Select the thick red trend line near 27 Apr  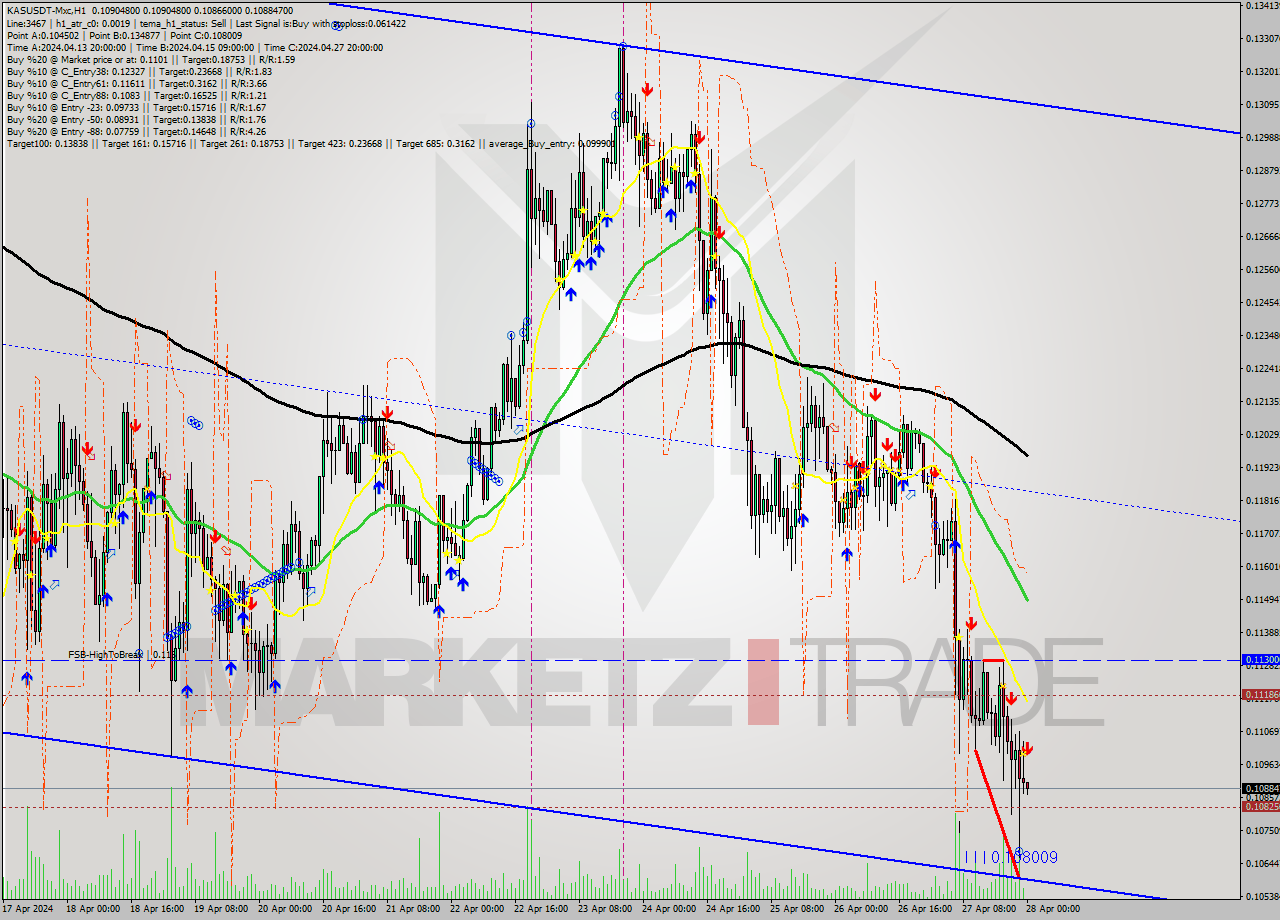click(997, 814)
